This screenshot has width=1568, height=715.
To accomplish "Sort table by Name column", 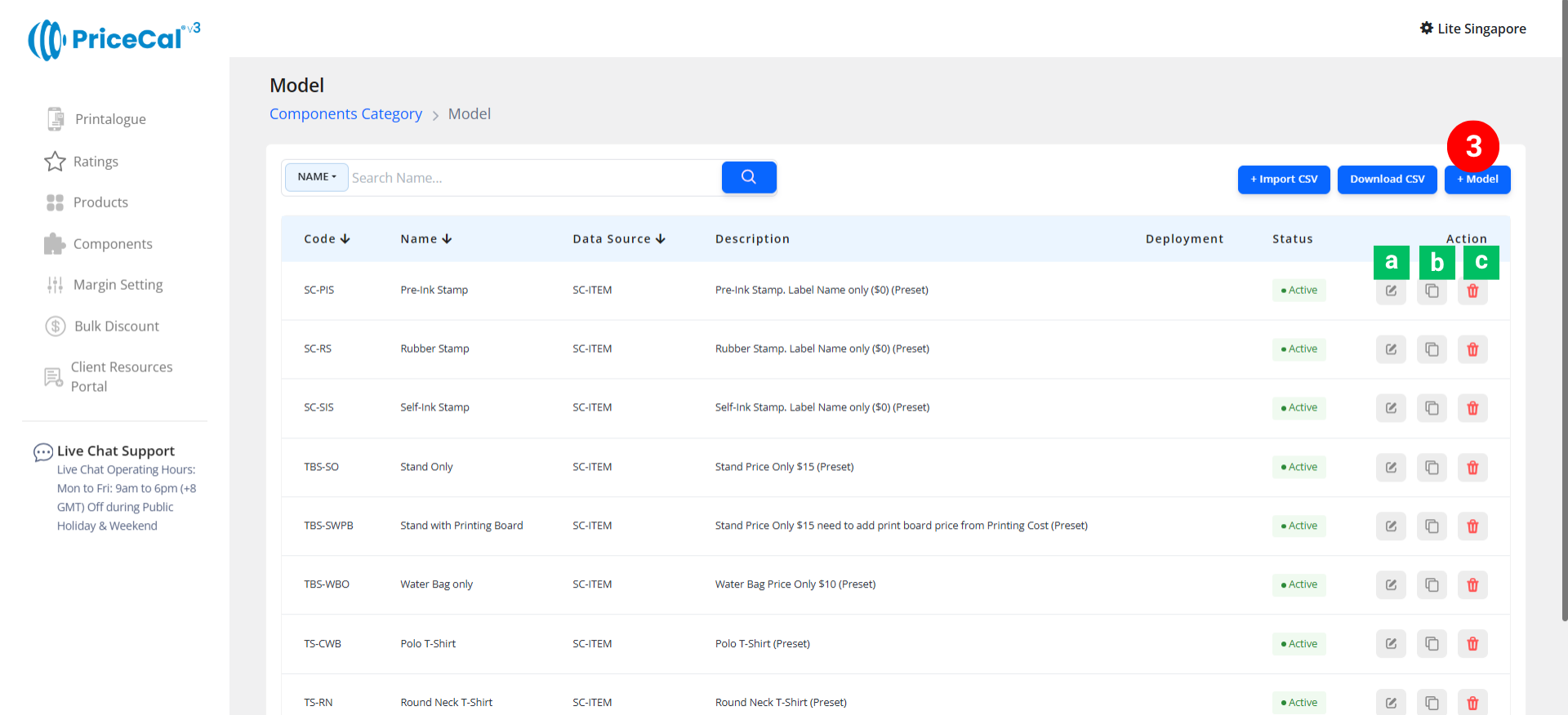I will pyautogui.click(x=425, y=239).
